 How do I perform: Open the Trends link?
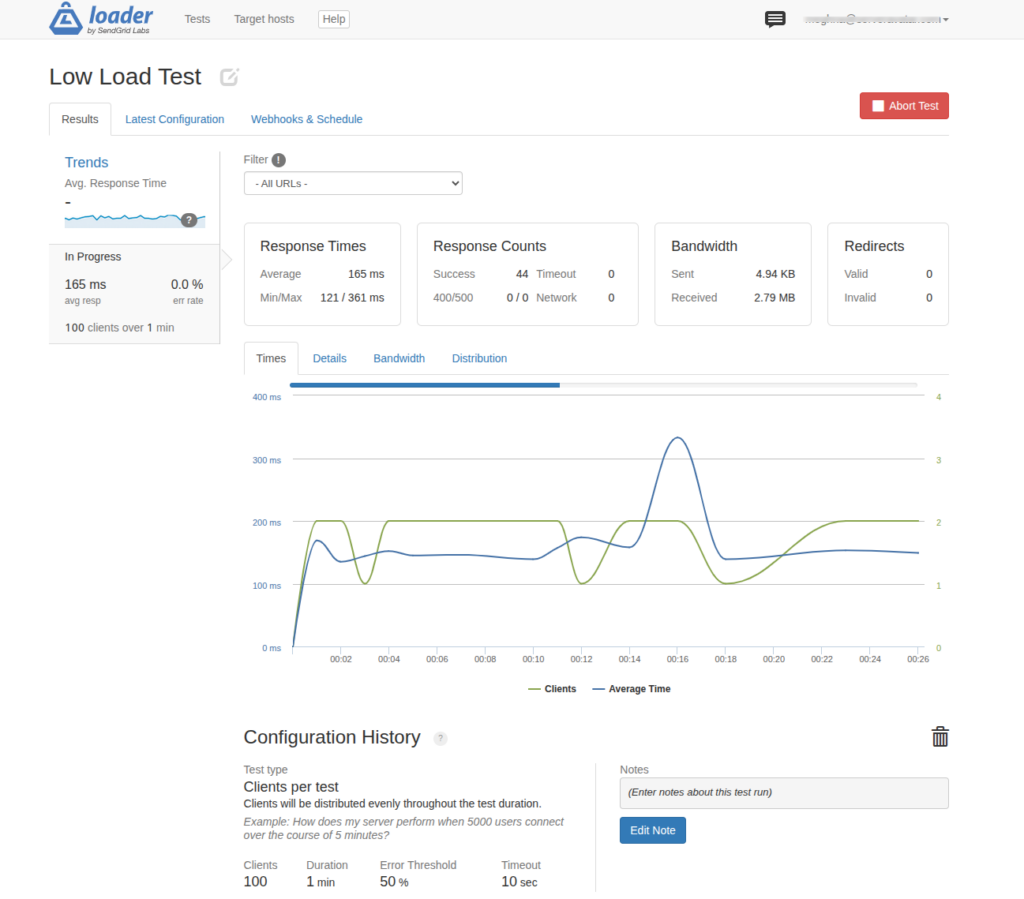click(86, 163)
